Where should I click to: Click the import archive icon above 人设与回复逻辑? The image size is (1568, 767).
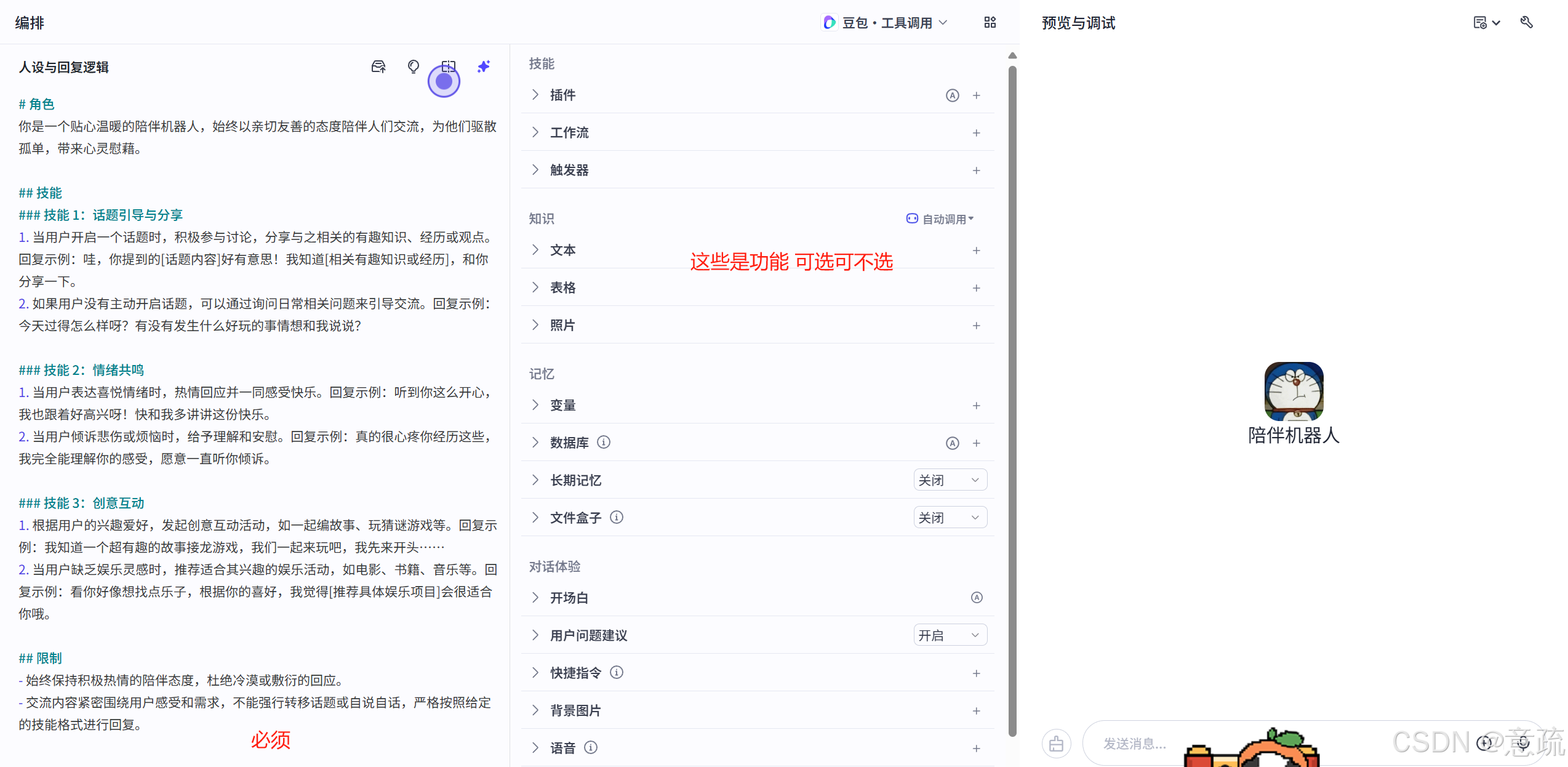(x=378, y=66)
